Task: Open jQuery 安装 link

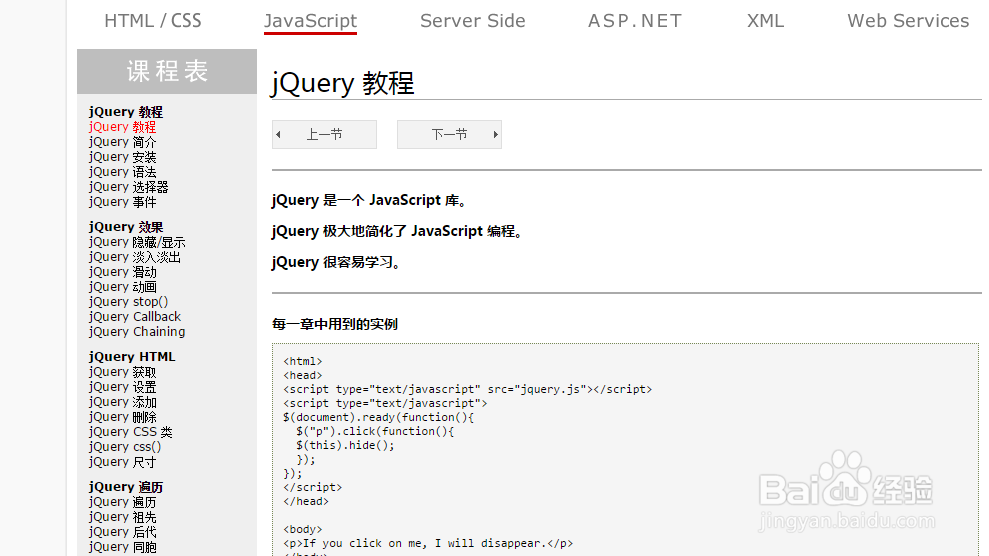Action: (122, 157)
